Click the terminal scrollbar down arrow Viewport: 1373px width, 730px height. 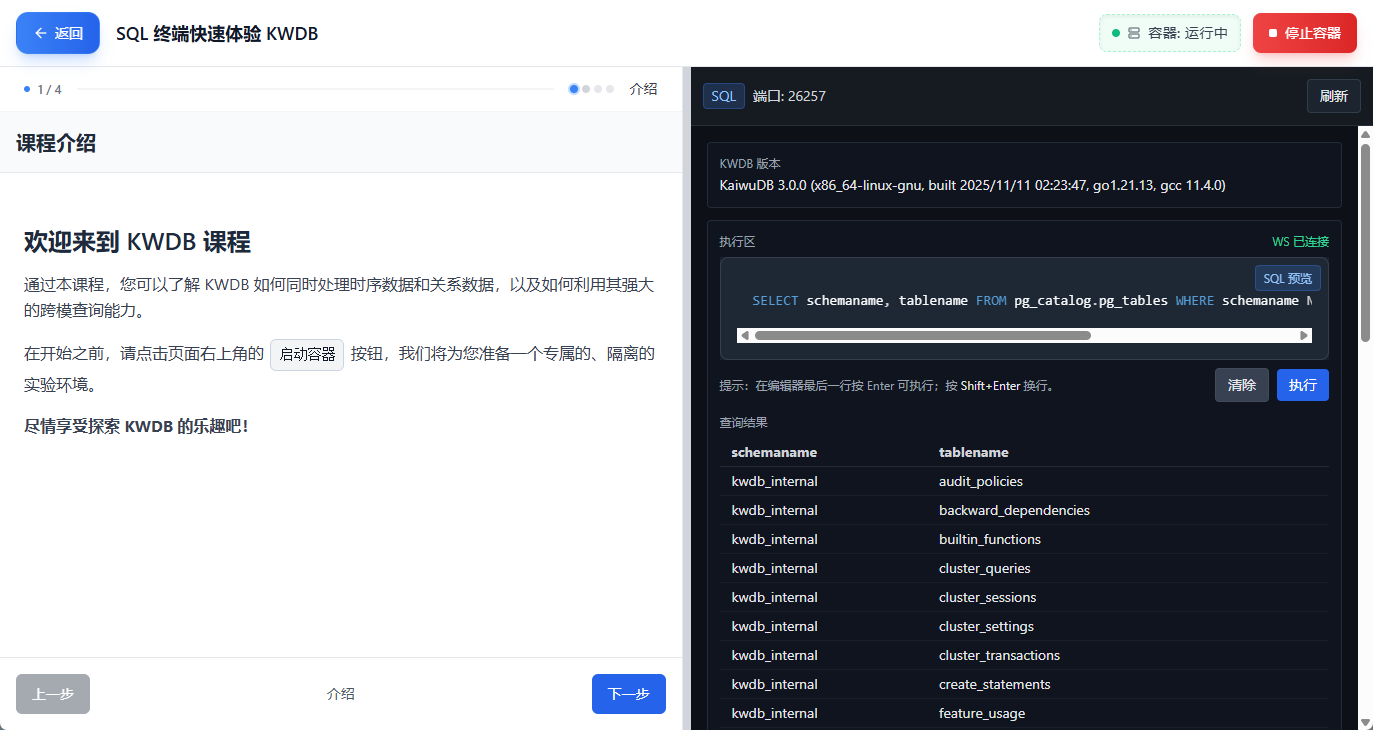pyautogui.click(x=1365, y=722)
